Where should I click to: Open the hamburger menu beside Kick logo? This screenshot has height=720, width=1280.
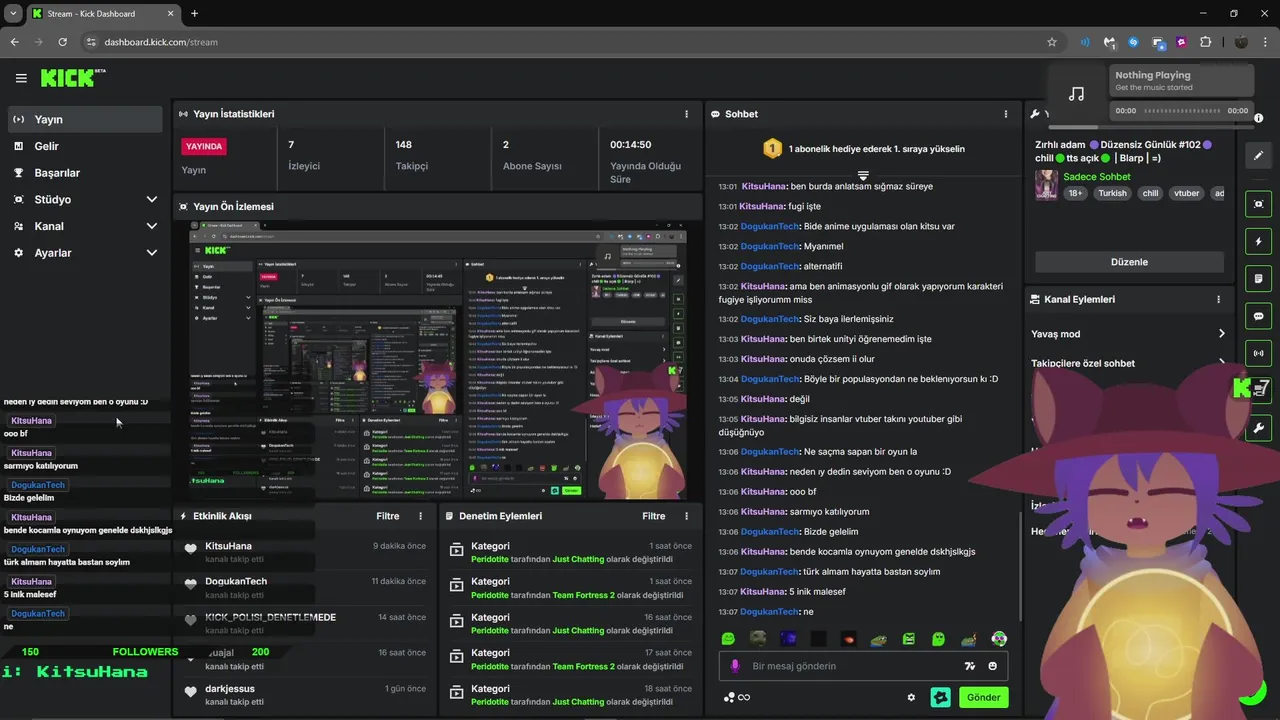(21, 78)
